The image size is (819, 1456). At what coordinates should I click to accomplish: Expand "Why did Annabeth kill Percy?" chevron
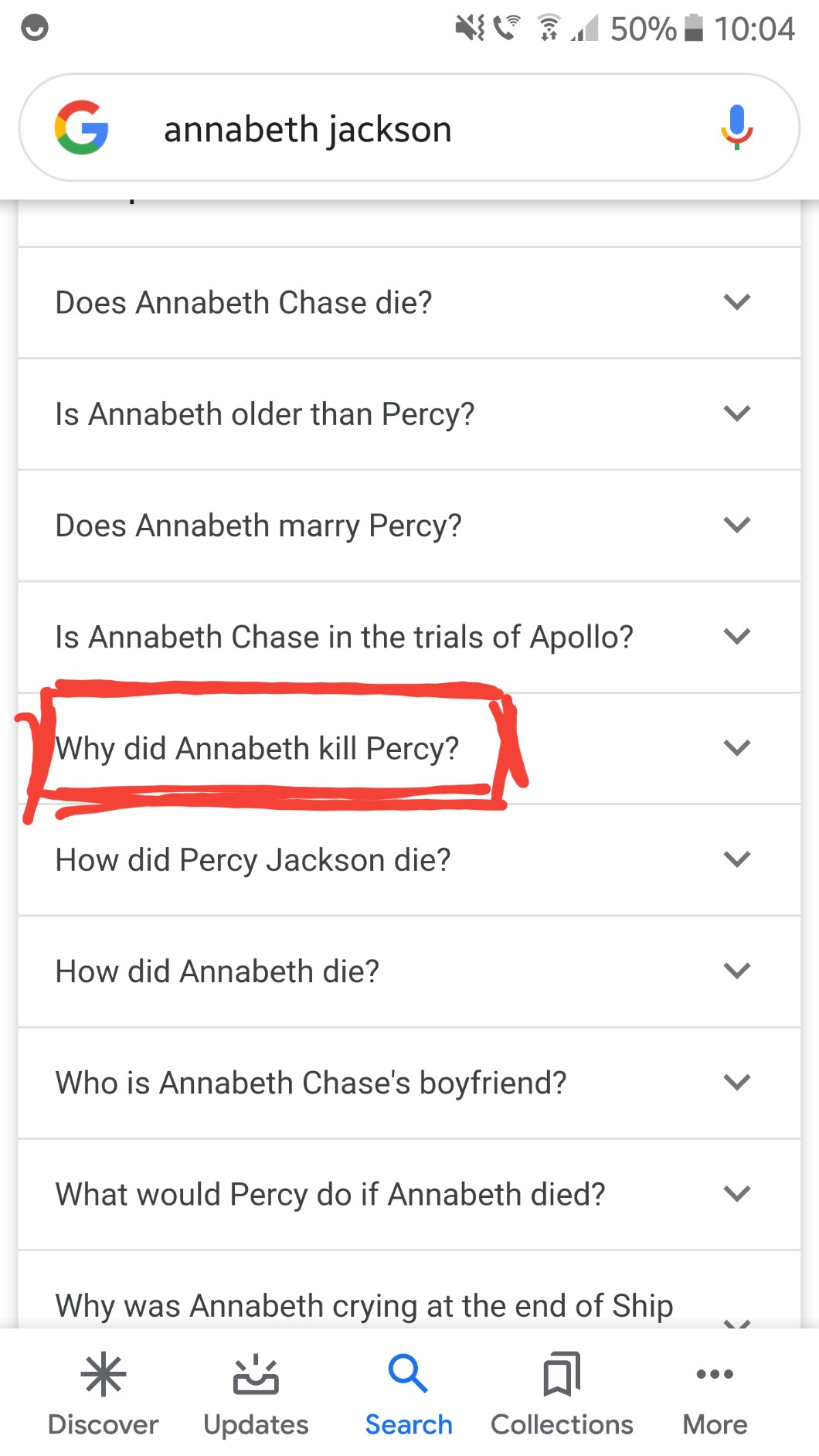(x=737, y=747)
